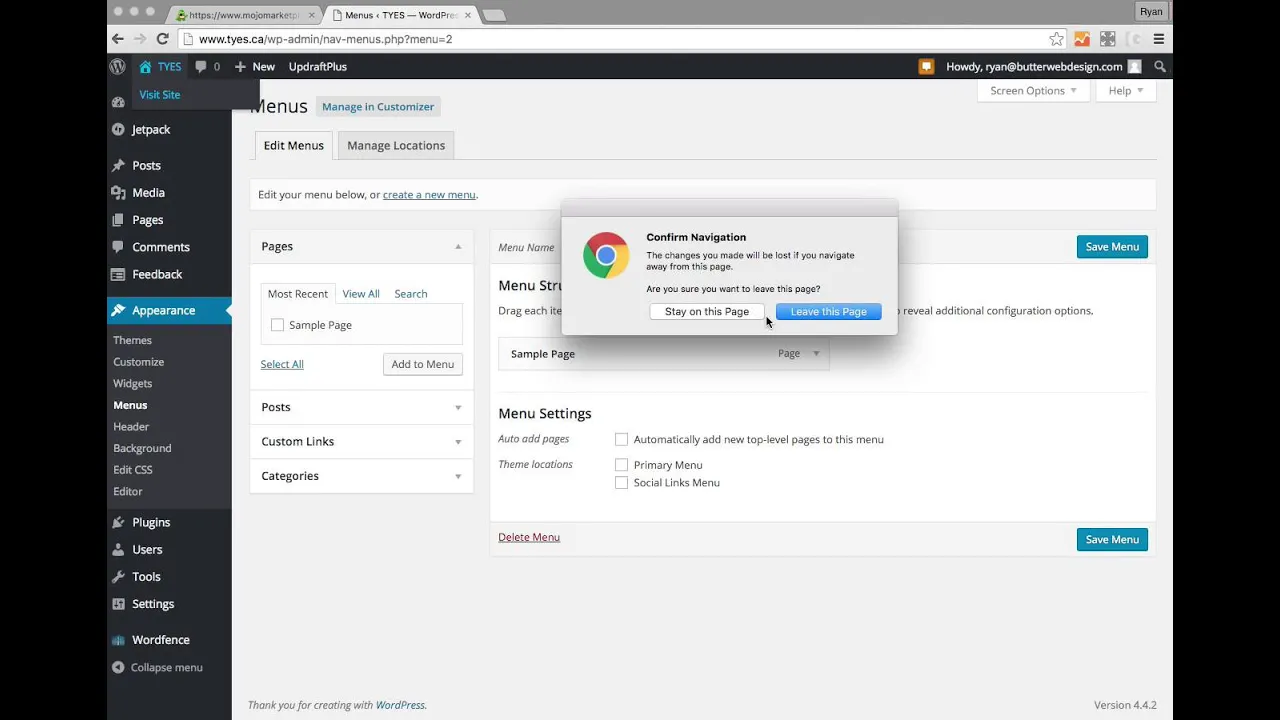Switch to the mojomarketplace browser tab
Image resolution: width=1280 pixels, height=720 pixels.
pos(245,15)
